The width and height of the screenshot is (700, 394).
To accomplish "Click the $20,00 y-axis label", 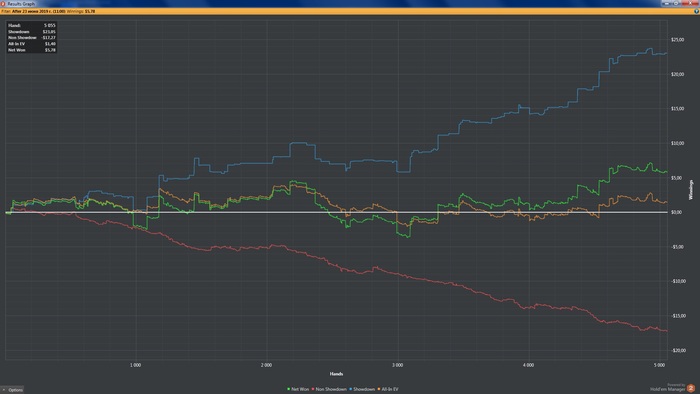I will tap(677, 74).
